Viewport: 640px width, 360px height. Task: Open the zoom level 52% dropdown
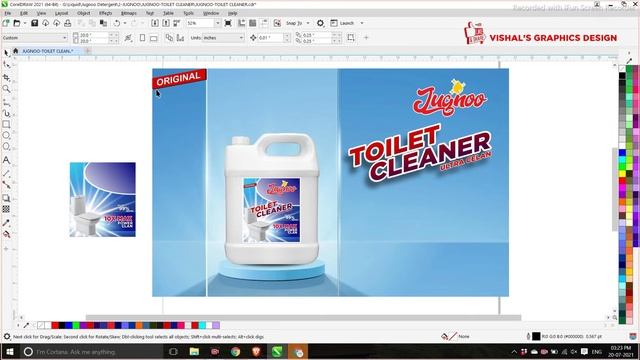(x=217, y=23)
